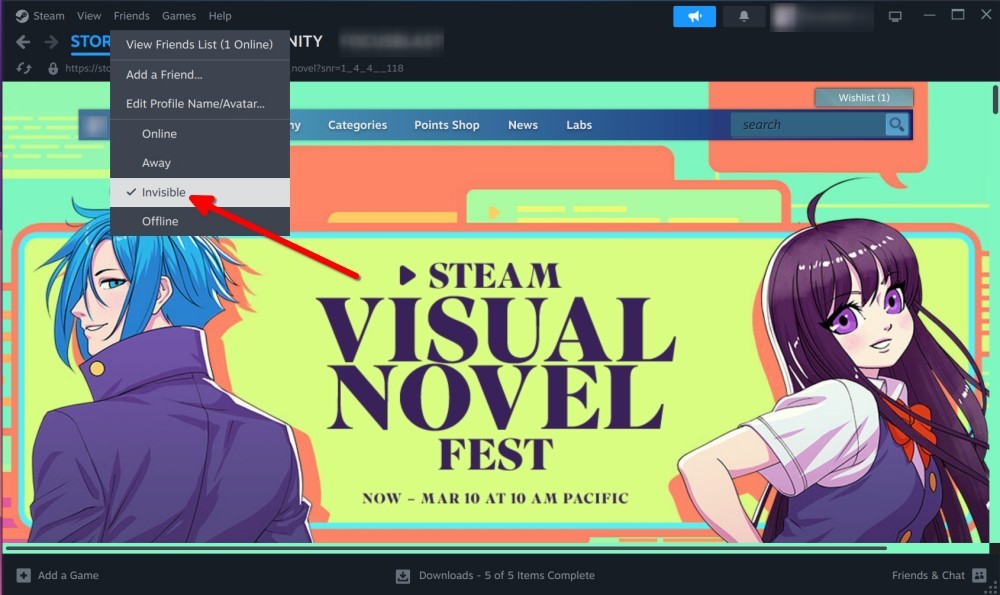Open the View menu
The height and width of the screenshot is (595, 1000).
(x=89, y=16)
